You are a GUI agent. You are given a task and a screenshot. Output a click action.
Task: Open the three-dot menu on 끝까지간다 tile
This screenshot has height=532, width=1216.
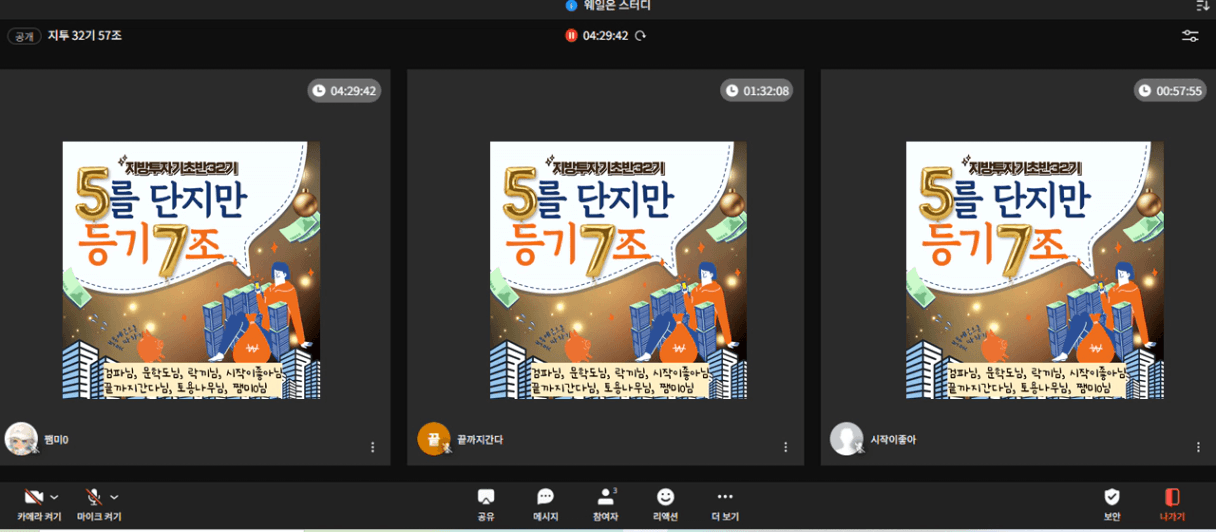pos(786,447)
